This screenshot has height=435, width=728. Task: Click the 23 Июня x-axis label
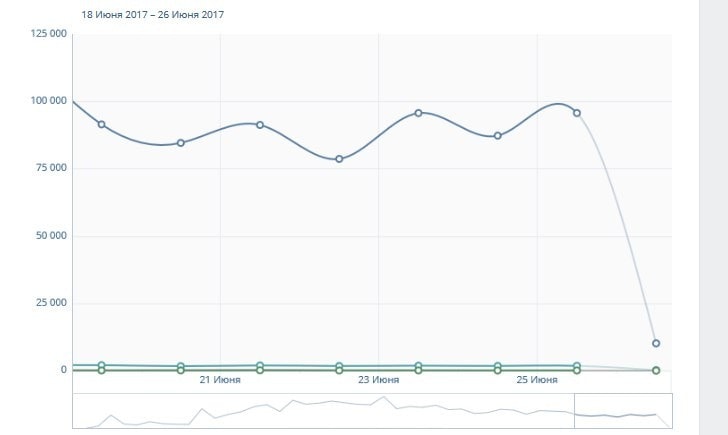click(x=378, y=381)
